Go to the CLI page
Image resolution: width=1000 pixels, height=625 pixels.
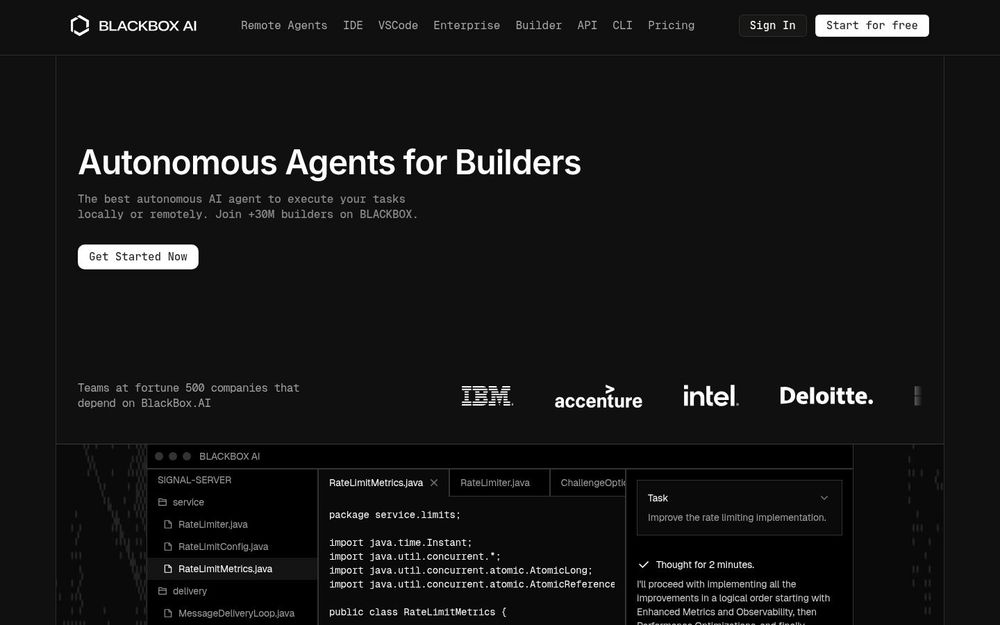point(622,26)
